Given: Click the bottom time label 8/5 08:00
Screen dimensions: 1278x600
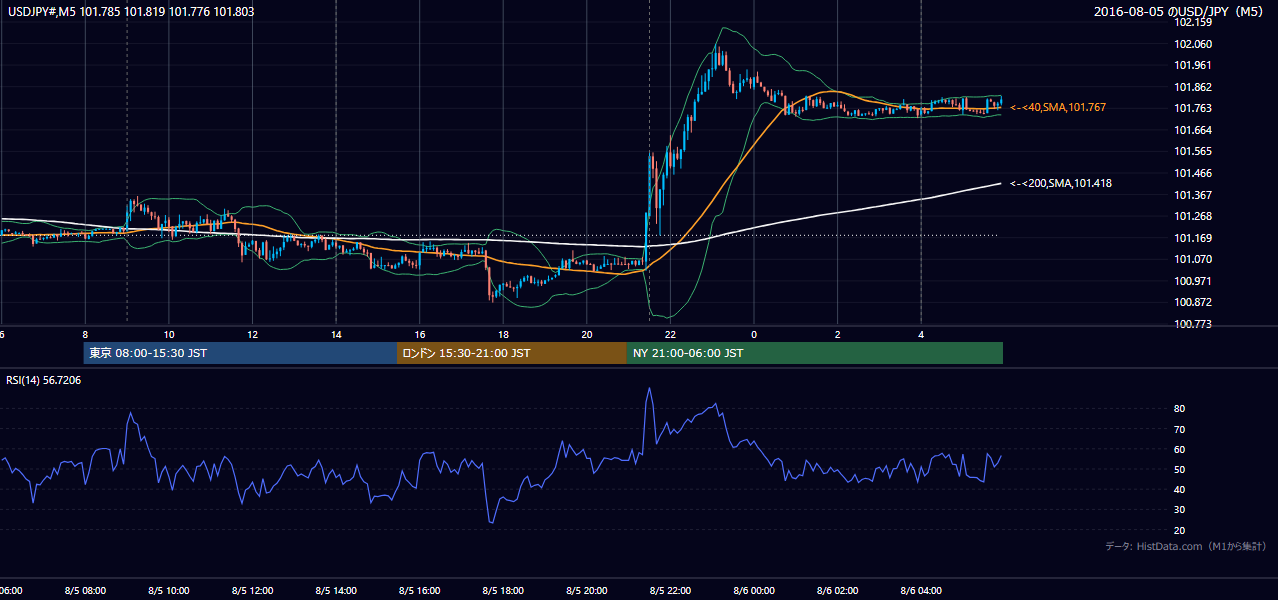Looking at the screenshot, I should (85, 591).
